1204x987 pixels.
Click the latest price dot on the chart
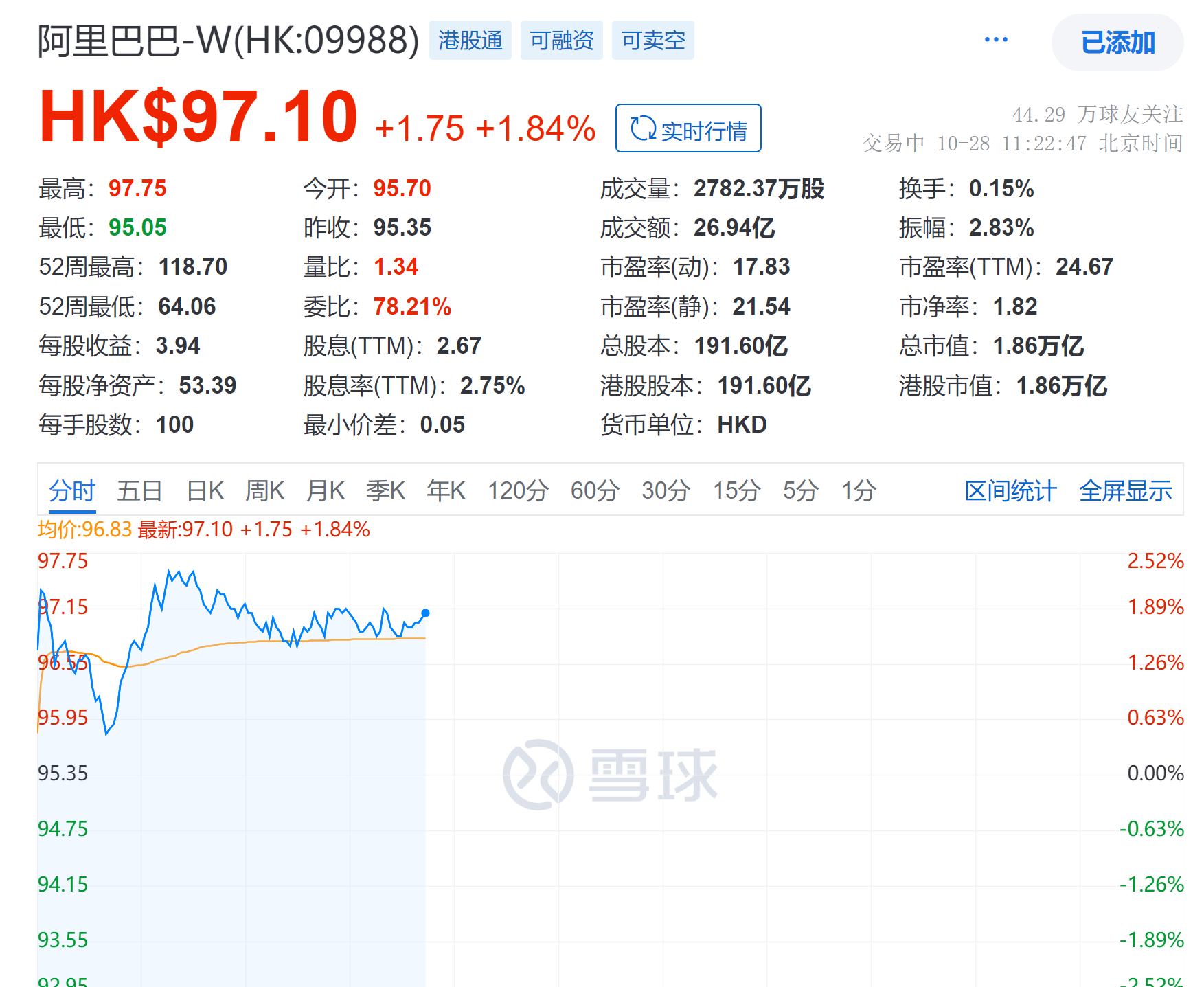426,614
